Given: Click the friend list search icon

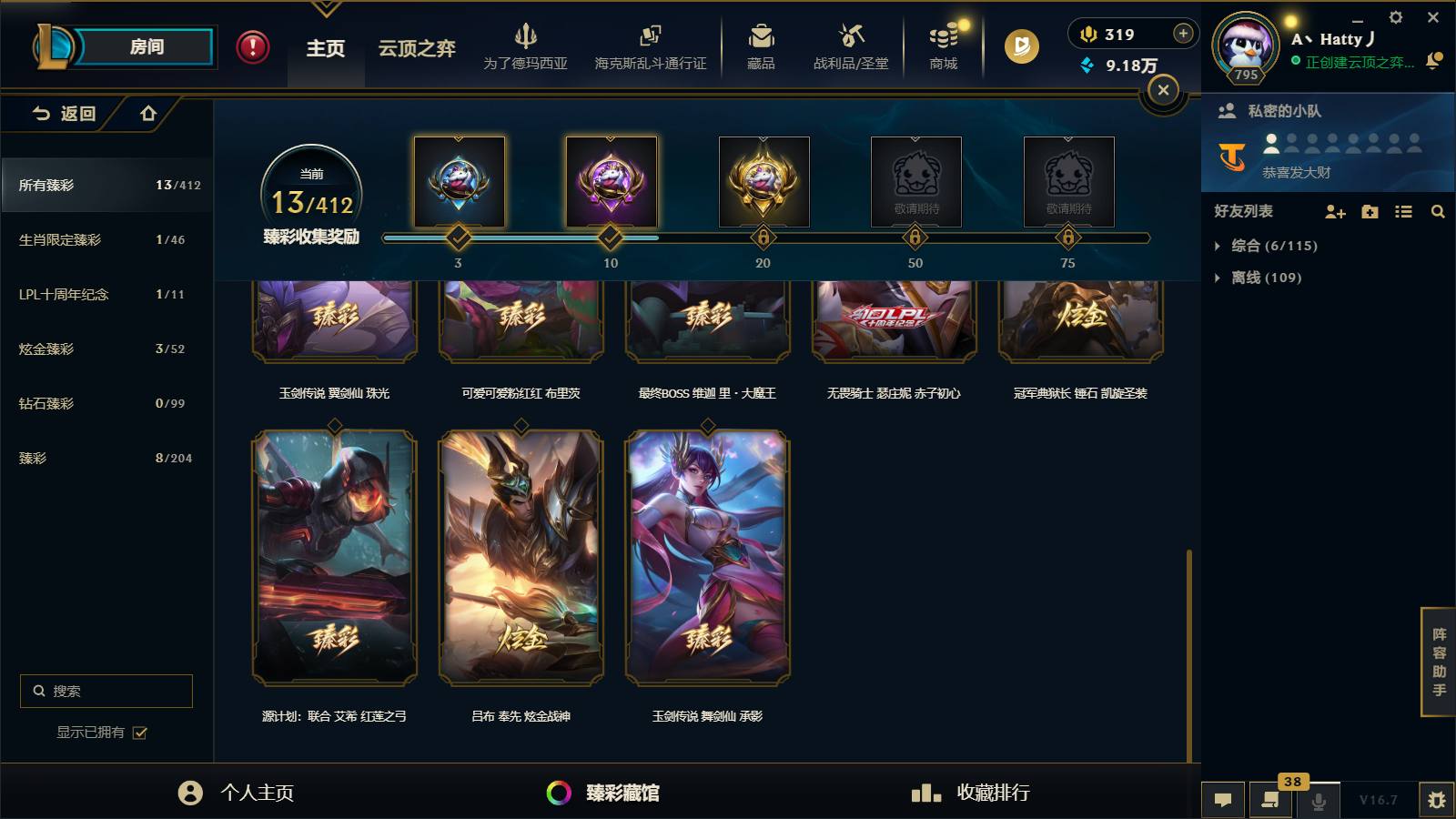Looking at the screenshot, I should (1438, 211).
